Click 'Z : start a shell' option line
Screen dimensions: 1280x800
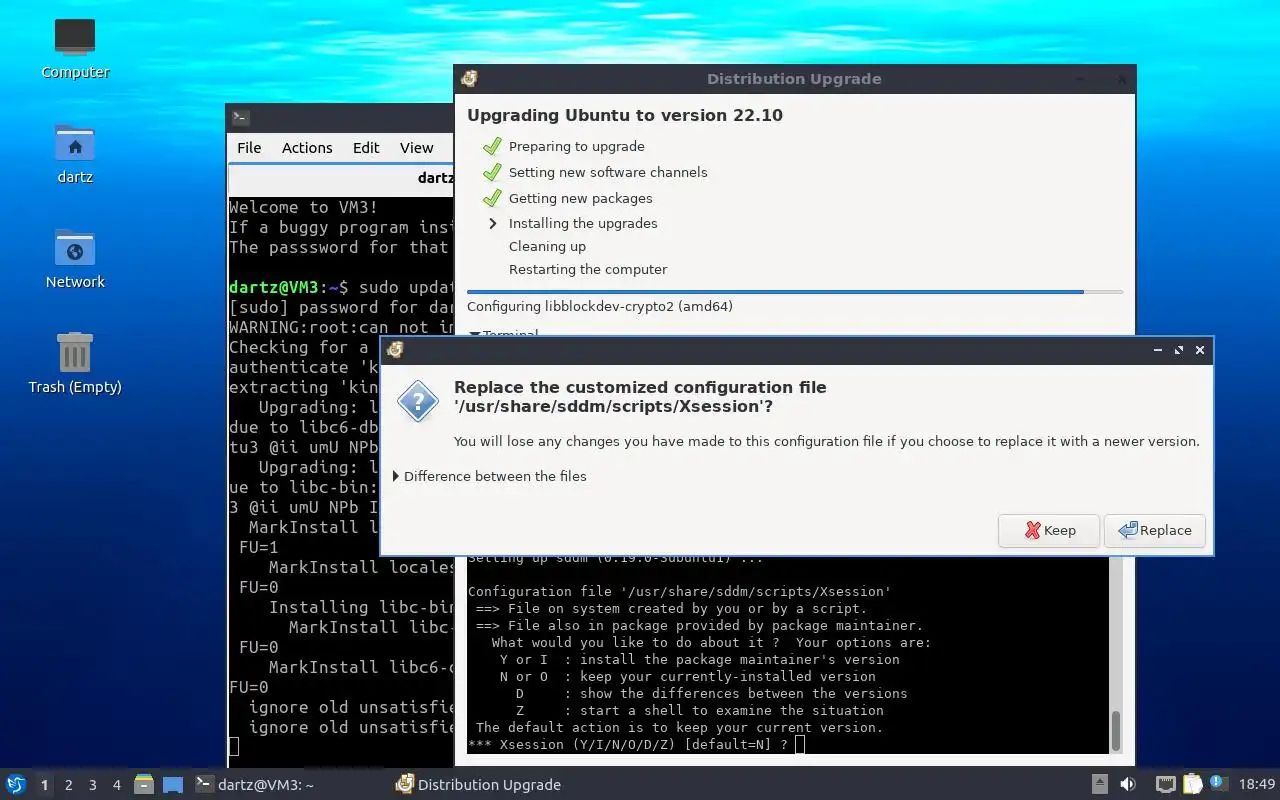pos(699,710)
